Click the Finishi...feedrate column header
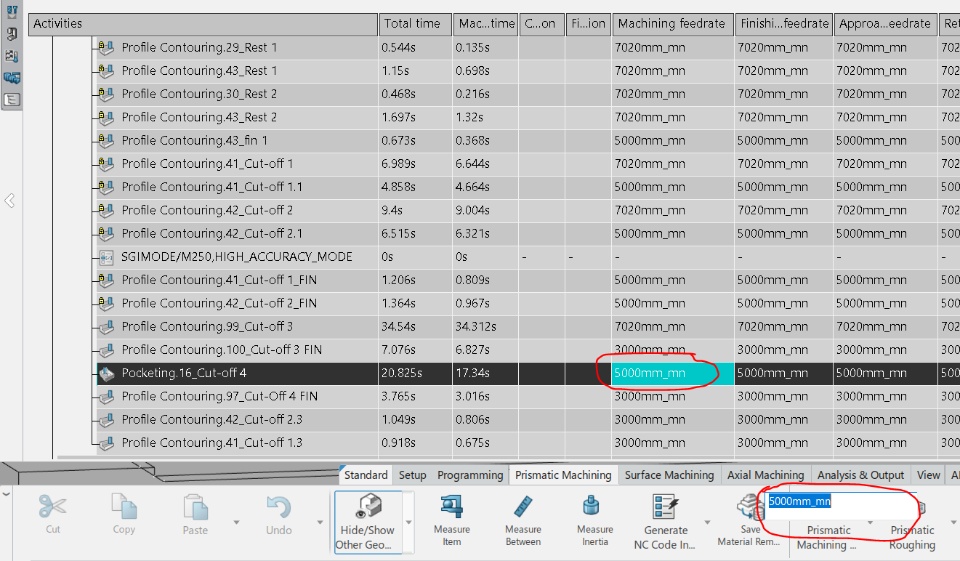Viewport: 960px width, 561px height. pos(784,24)
